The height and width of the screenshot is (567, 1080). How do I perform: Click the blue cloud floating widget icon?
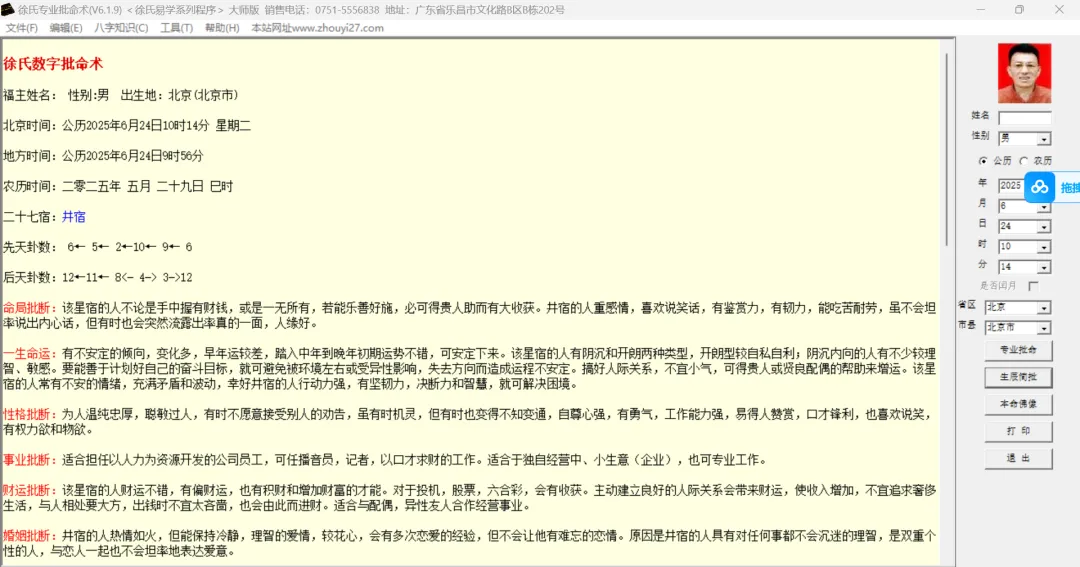click(1039, 187)
